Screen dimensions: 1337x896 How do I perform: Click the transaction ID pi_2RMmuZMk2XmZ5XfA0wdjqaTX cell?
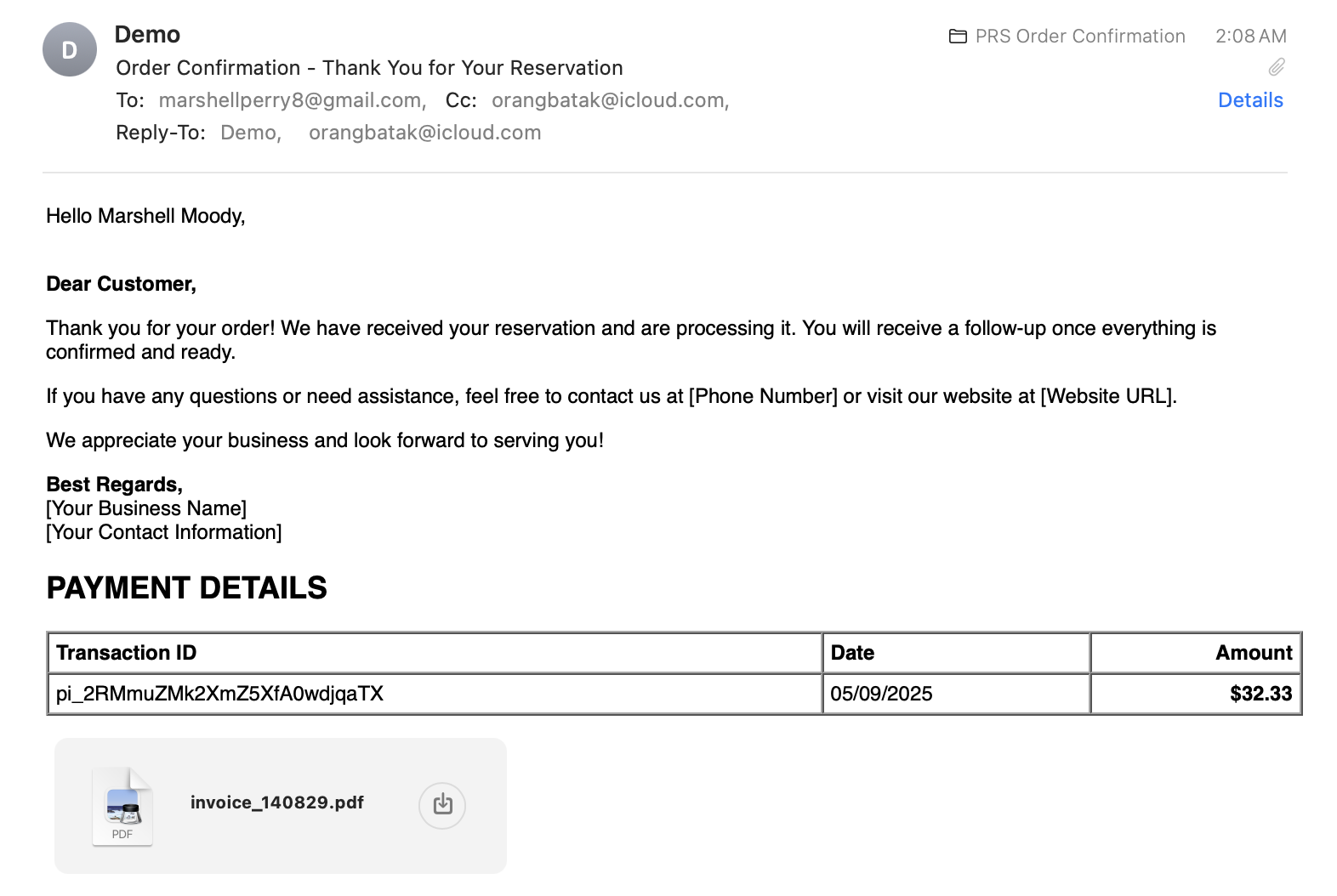(x=435, y=694)
